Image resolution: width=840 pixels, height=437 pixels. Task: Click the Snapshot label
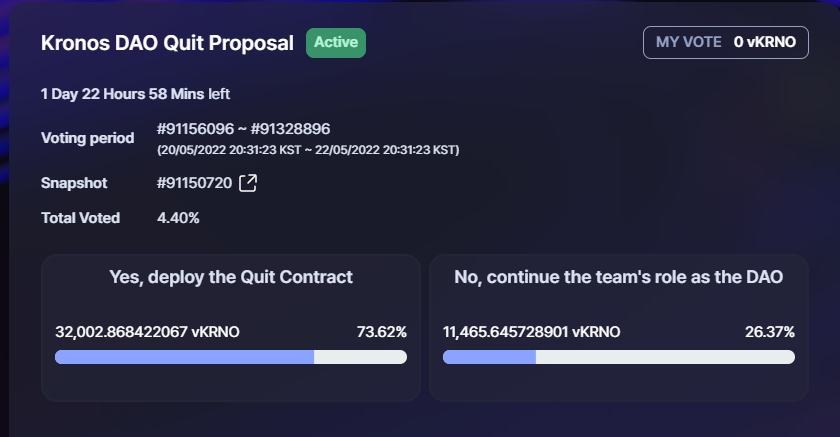74,183
